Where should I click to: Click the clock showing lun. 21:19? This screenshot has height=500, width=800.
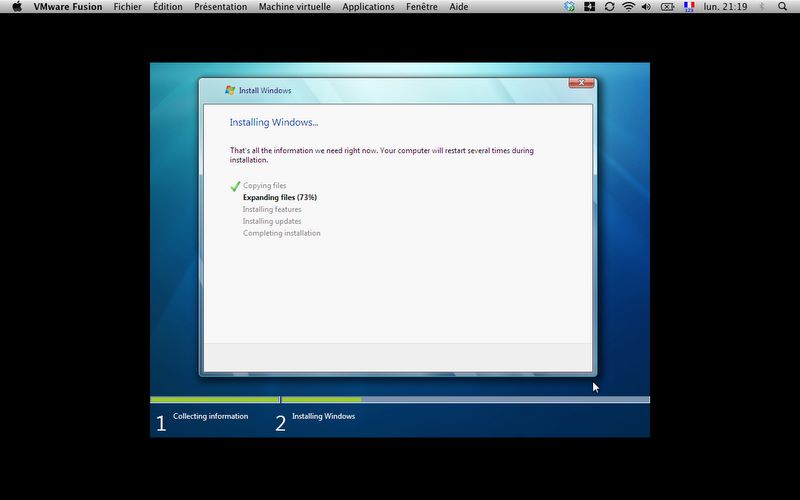[725, 7]
